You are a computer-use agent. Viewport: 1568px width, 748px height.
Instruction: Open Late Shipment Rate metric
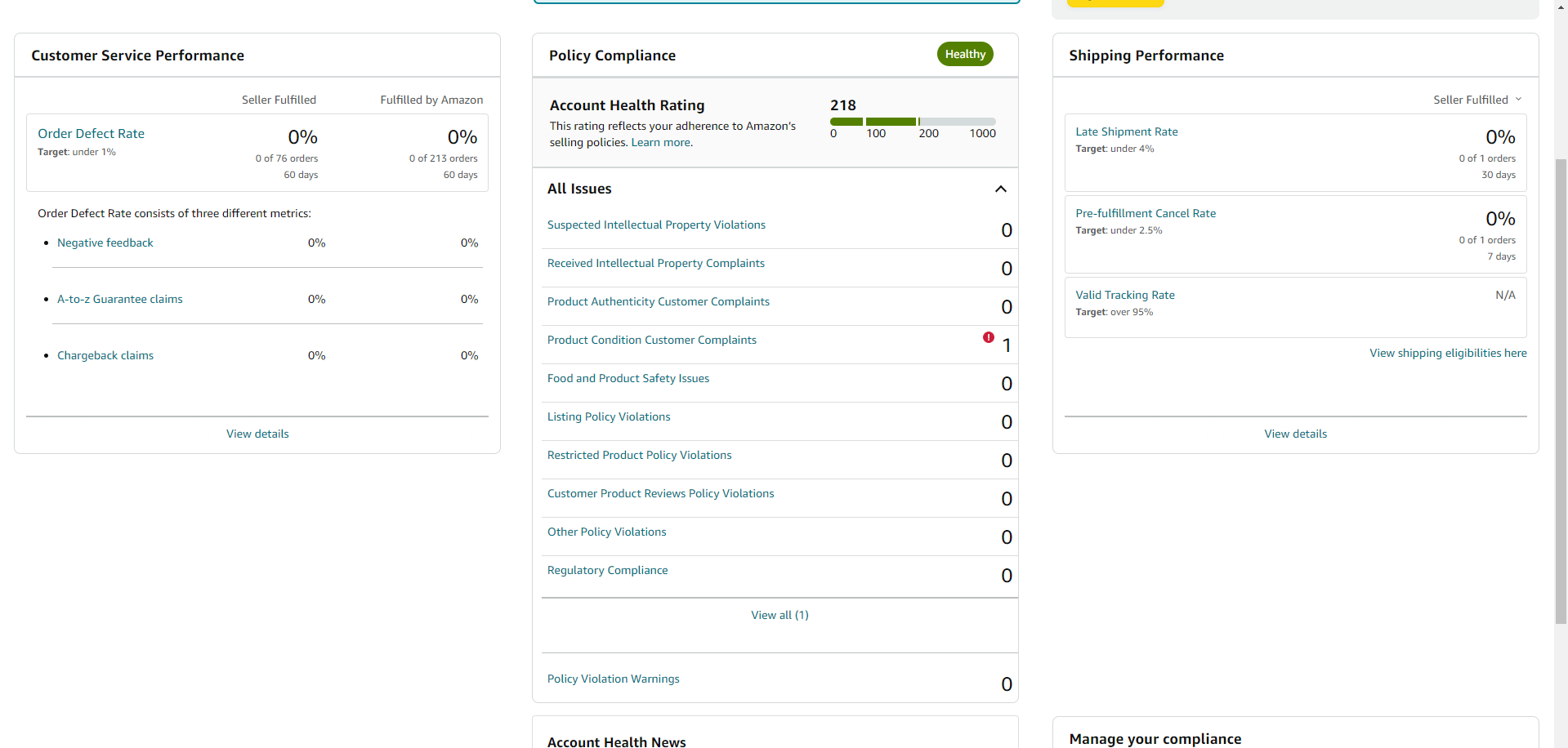[1127, 131]
